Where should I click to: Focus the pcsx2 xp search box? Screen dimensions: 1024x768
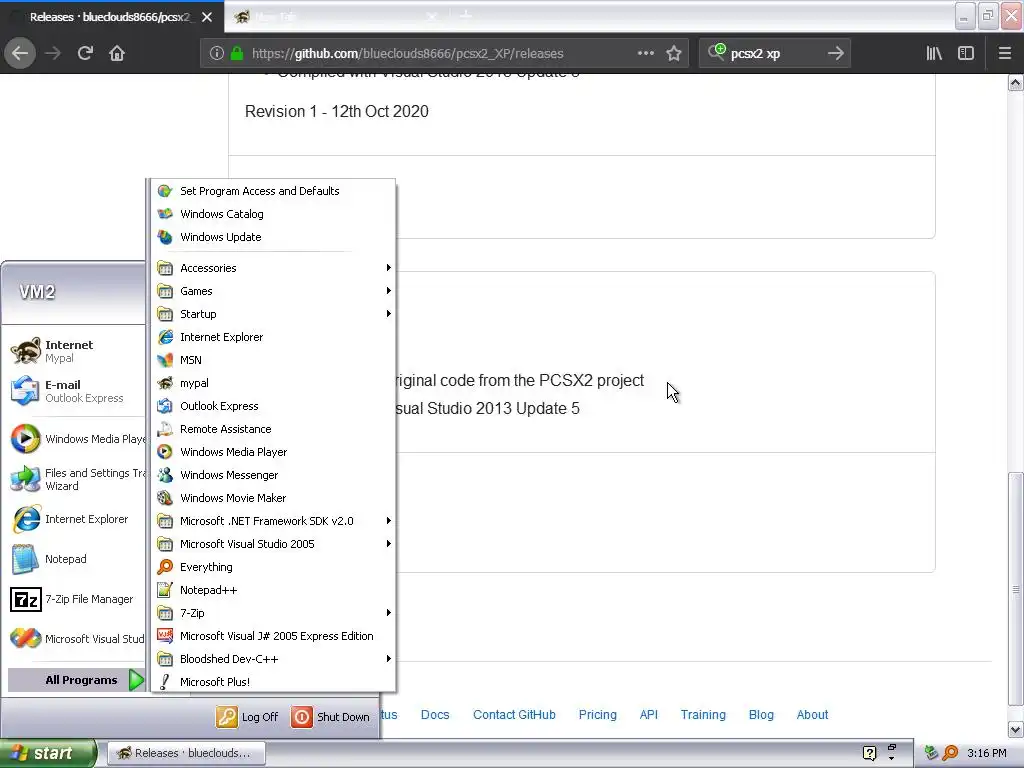775,54
